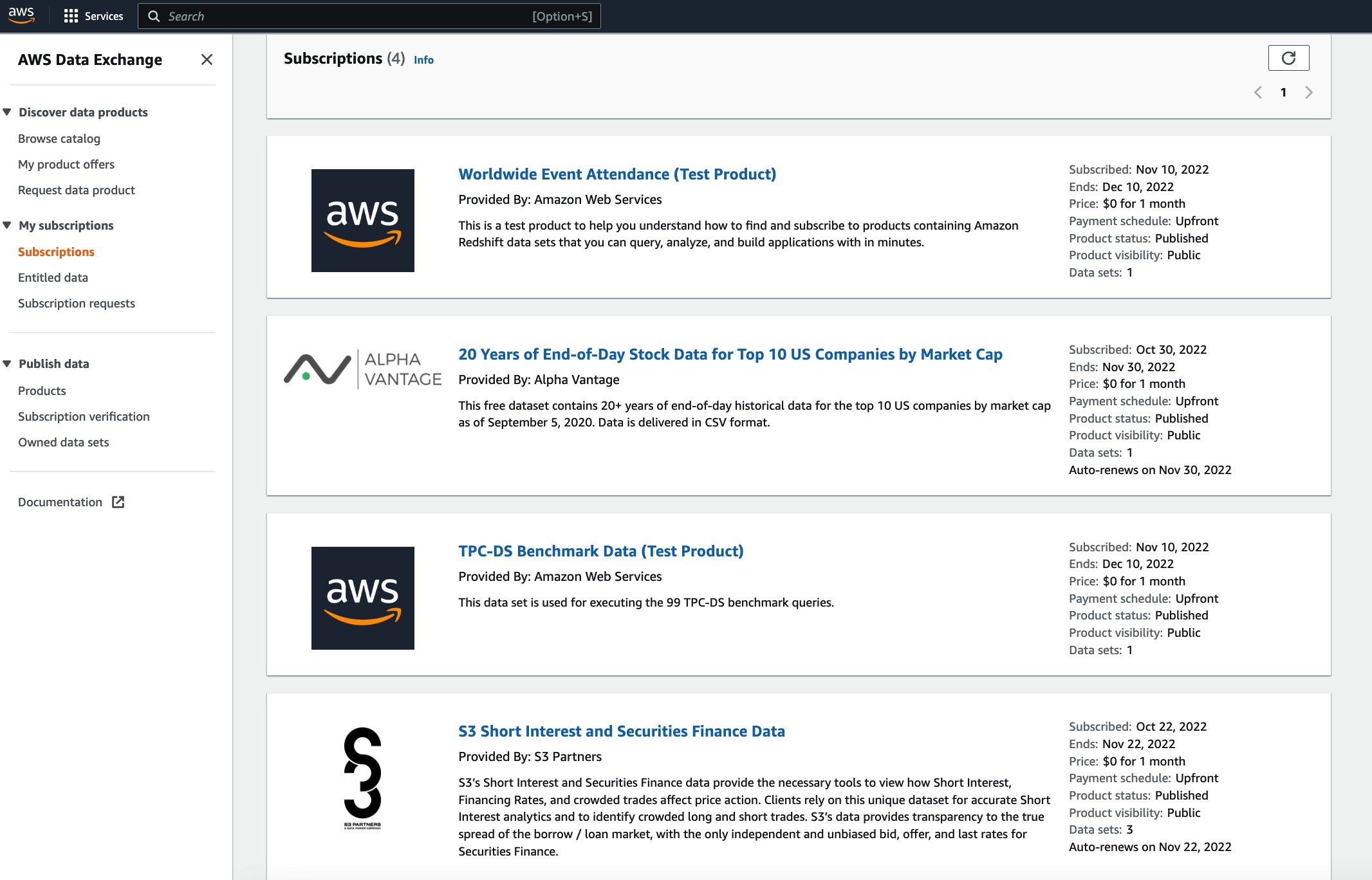Click the Alpha Vantage logo
The width and height of the screenshot is (1372, 880).
363,369
